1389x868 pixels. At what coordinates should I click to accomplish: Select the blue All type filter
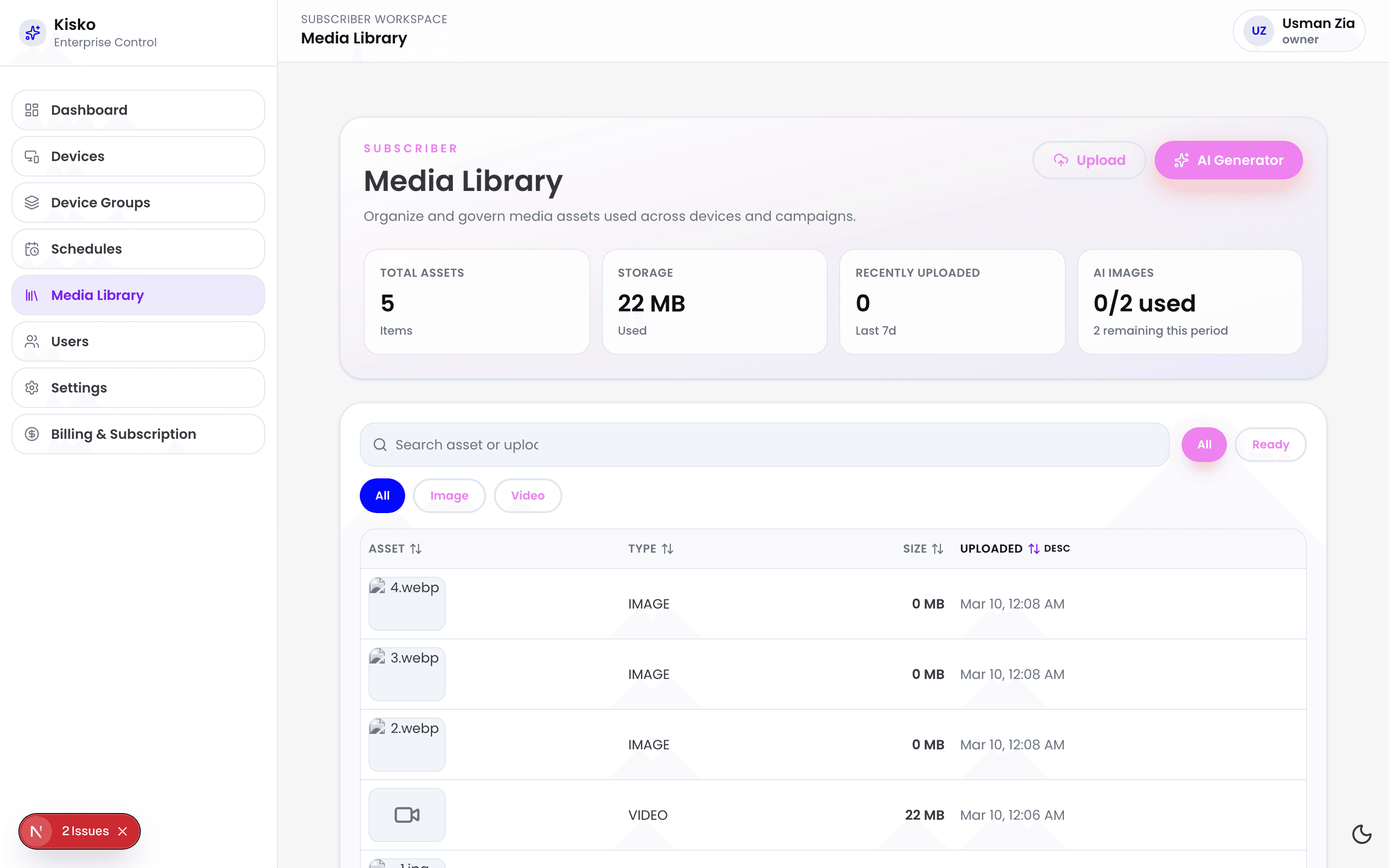[382, 495]
